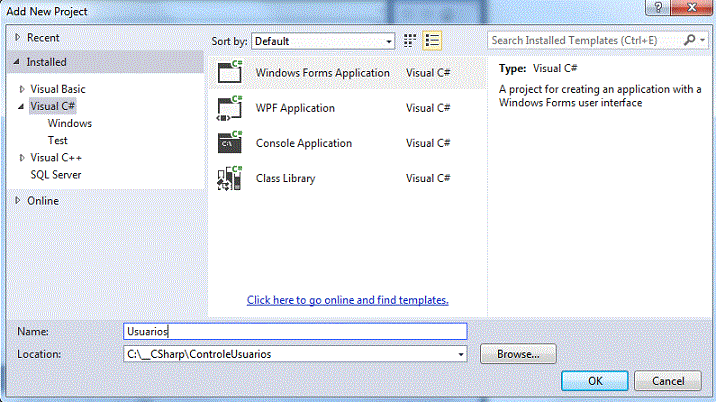Viewport: 716px width, 402px height.
Task: Click the search magnifier icon
Action: click(x=690, y=40)
